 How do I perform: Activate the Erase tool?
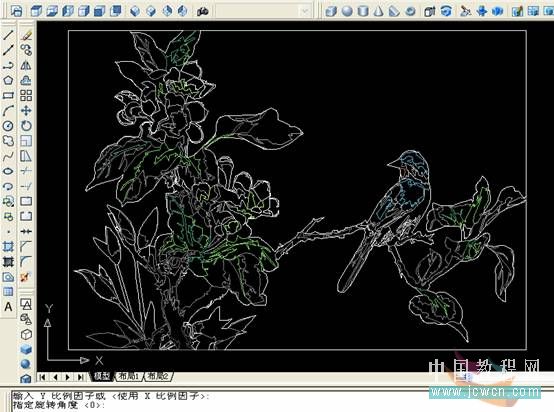[x=26, y=35]
